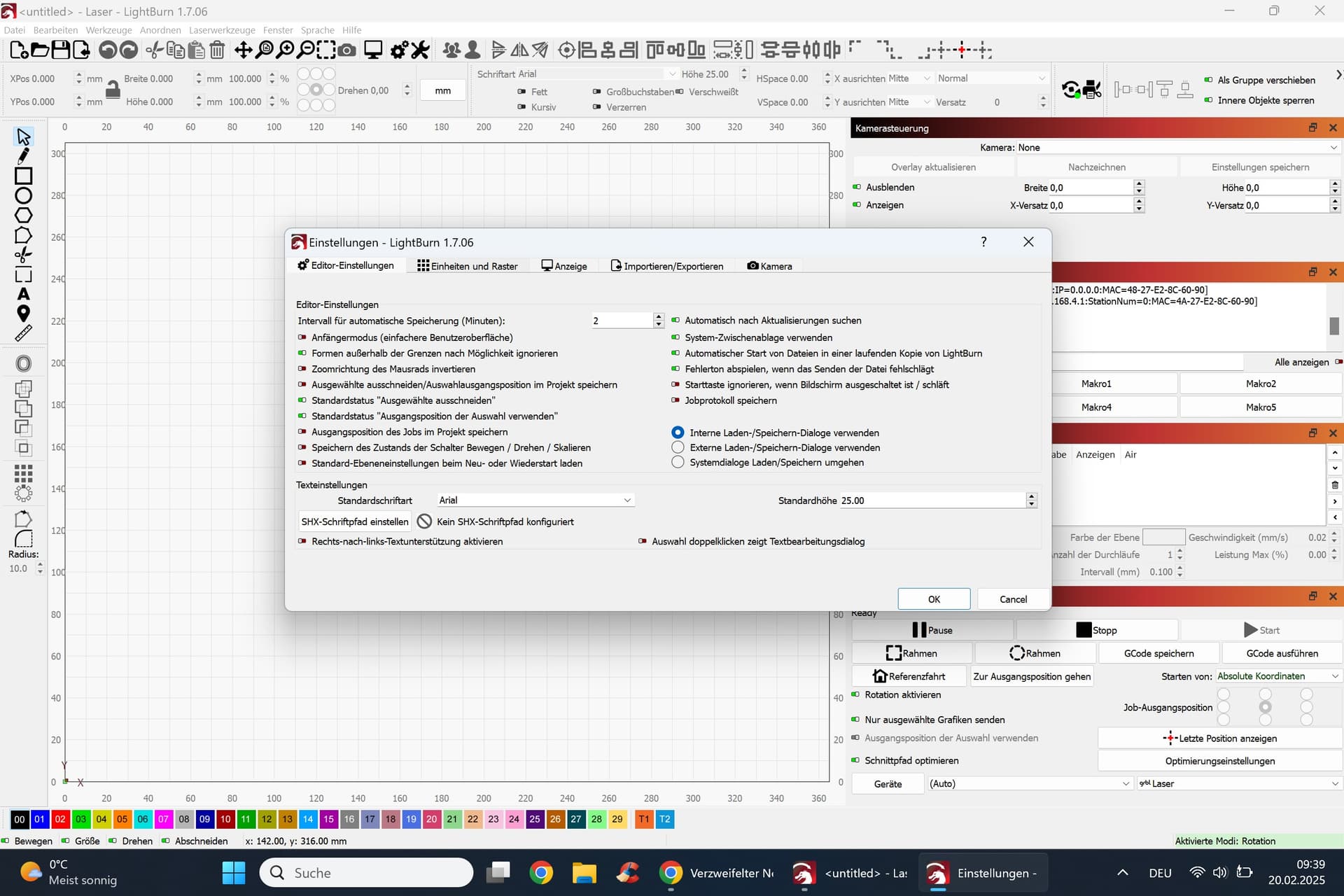
Task: Open the Anordnen menu
Action: point(160,30)
